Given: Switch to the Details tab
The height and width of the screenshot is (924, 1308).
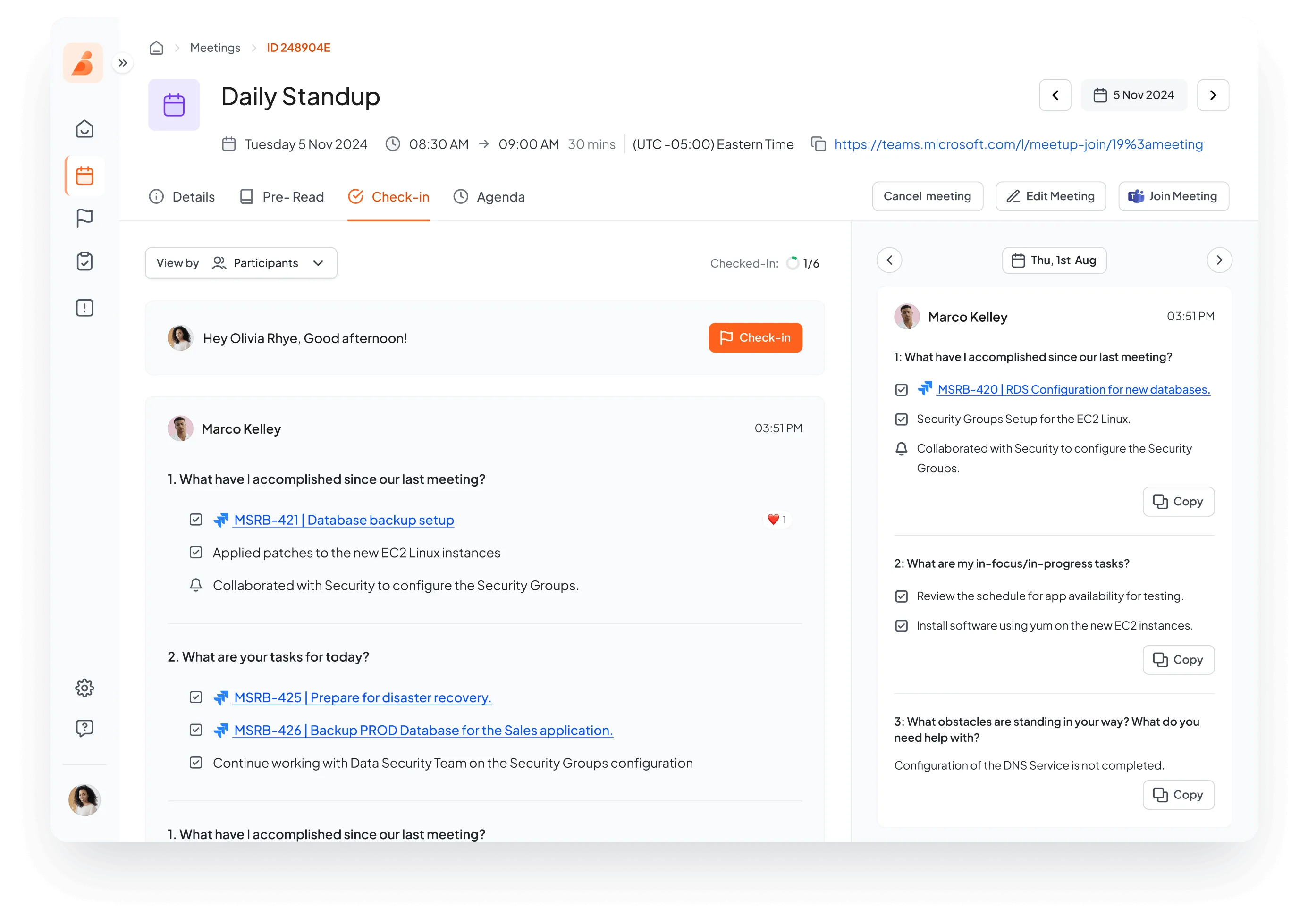Looking at the screenshot, I should (182, 196).
